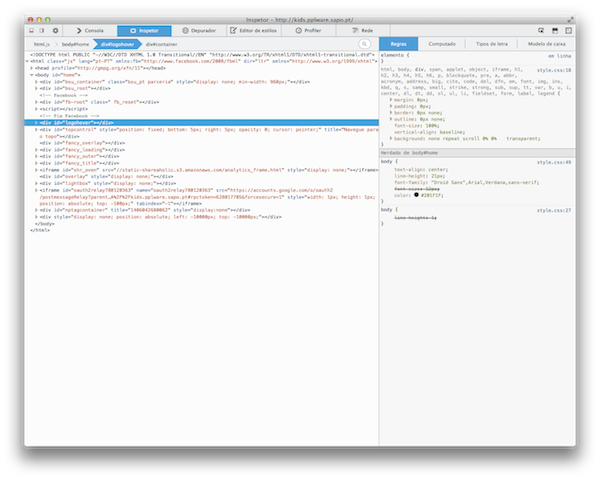
Task: Expand the background property arrow
Action: tap(391, 138)
